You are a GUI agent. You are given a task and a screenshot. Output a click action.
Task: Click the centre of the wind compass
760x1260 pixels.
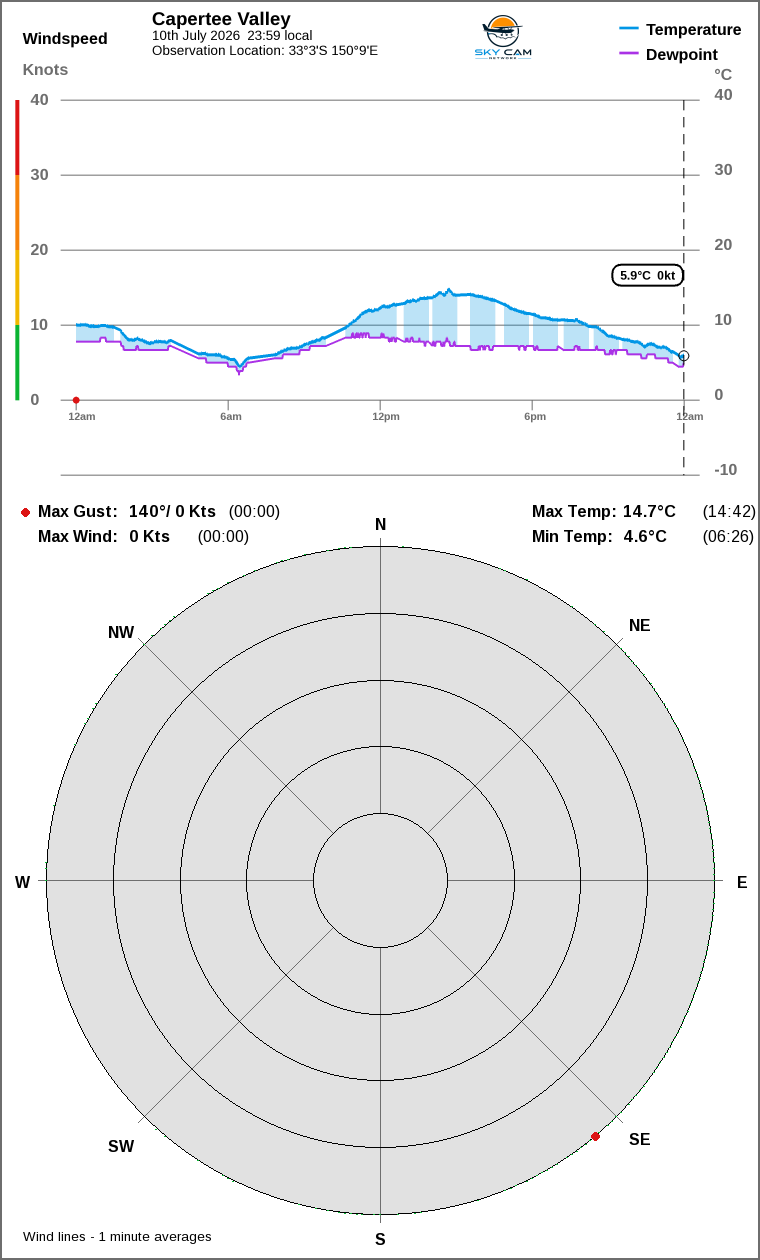pyautogui.click(x=380, y=881)
